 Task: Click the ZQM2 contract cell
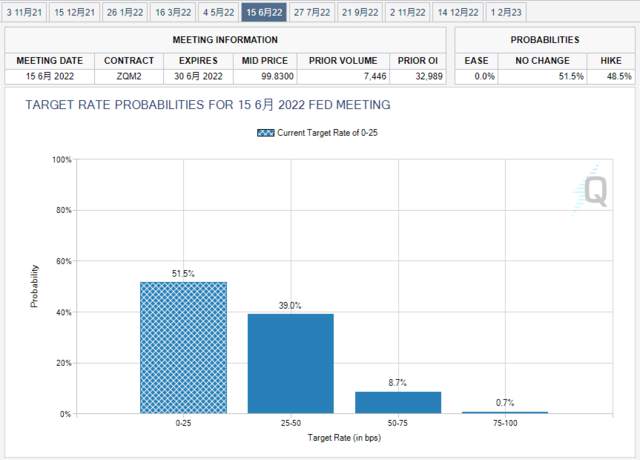click(x=129, y=76)
